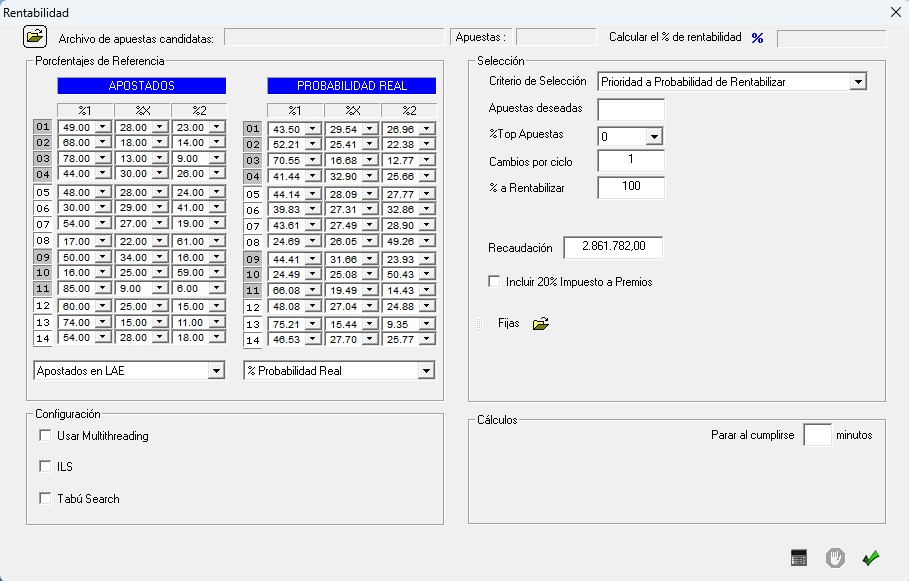Click the Recaudación amount field

point(613,247)
